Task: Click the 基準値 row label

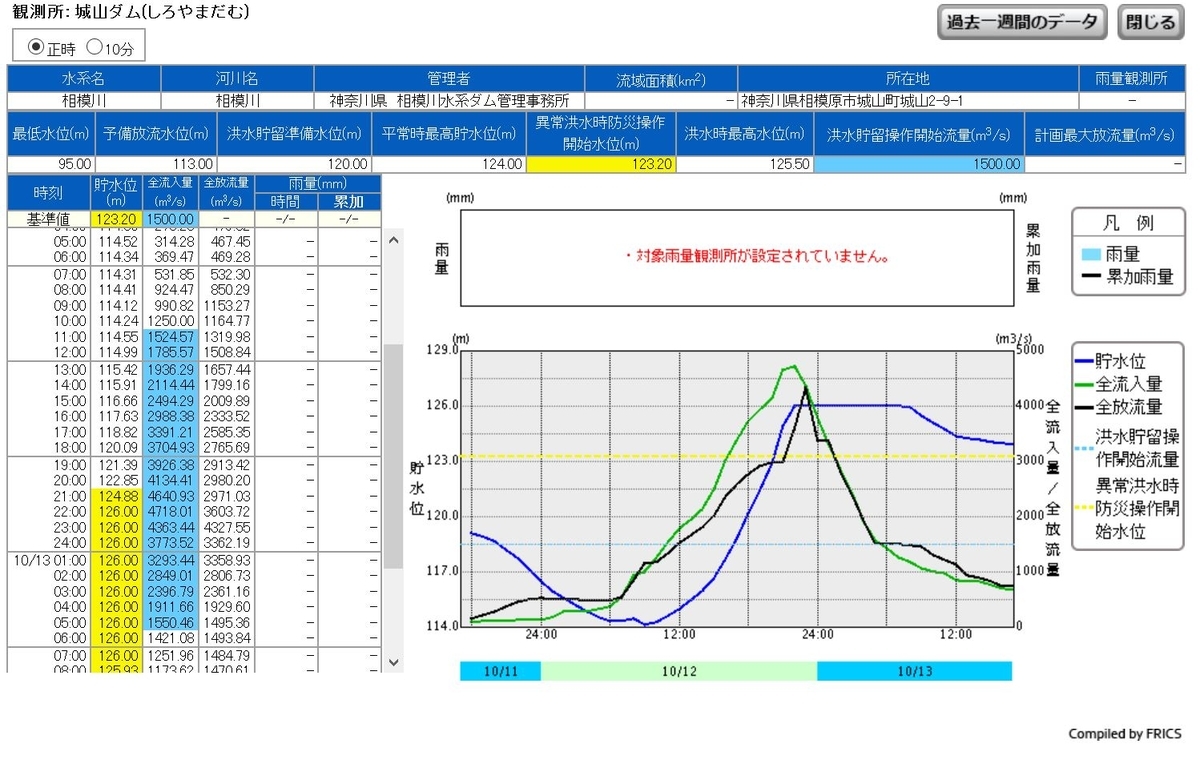Action: coord(49,219)
